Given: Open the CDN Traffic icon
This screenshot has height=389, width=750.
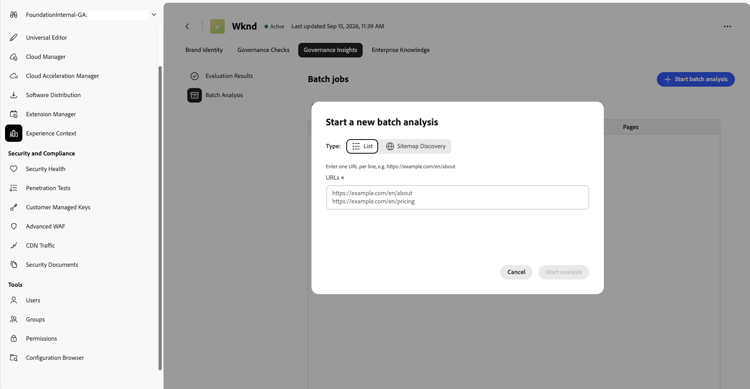Looking at the screenshot, I should point(14,245).
